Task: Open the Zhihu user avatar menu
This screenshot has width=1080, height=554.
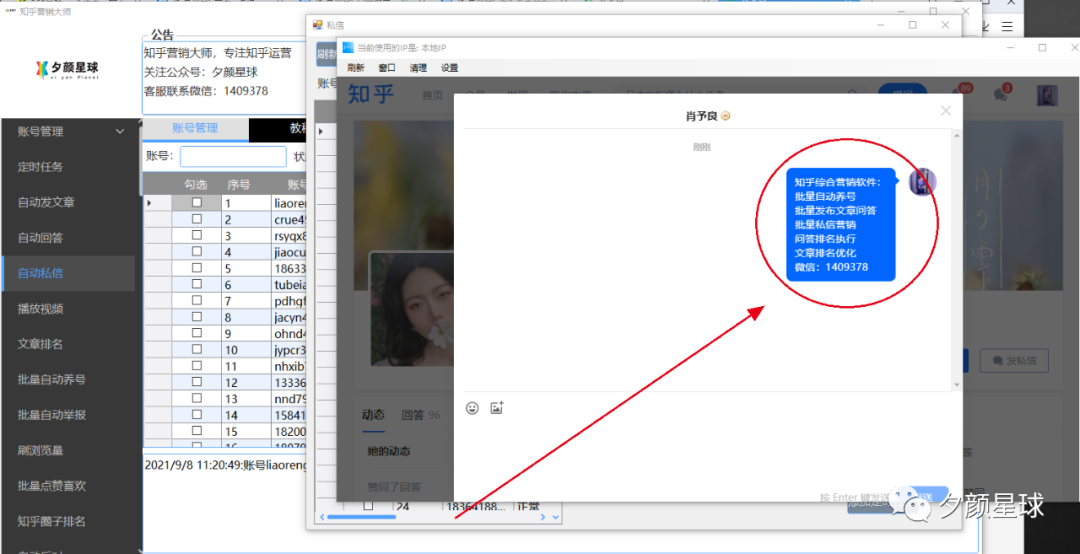Action: click(x=1047, y=95)
